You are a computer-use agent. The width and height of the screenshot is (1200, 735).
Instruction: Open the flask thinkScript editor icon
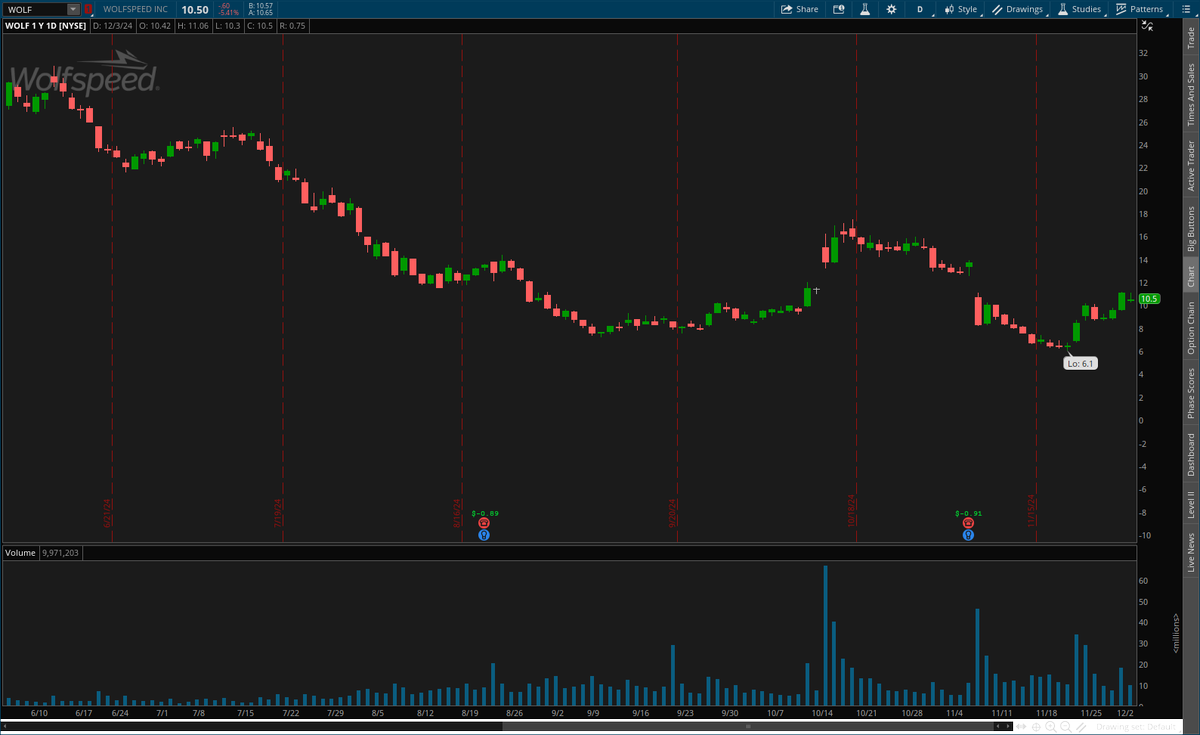tap(865, 9)
